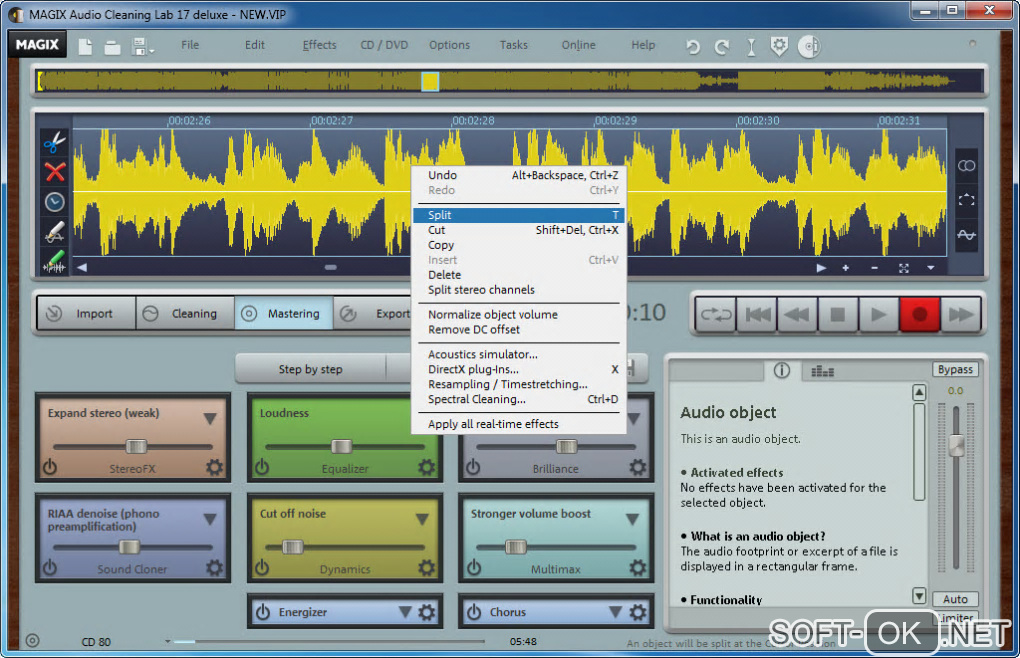
Task: Switch to the Import tab
Action: pyautogui.click(x=87, y=313)
